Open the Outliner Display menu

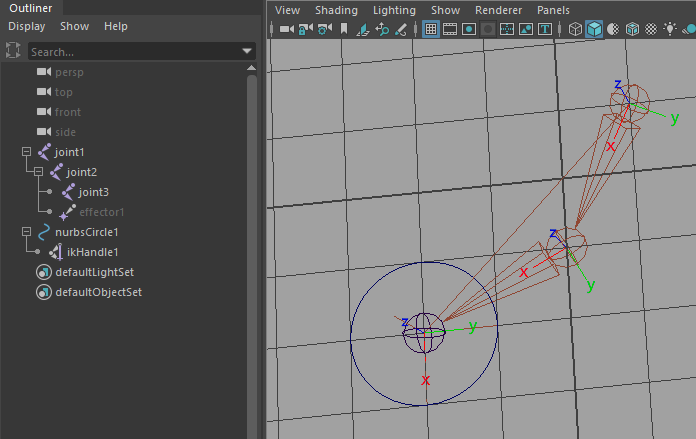coord(27,27)
